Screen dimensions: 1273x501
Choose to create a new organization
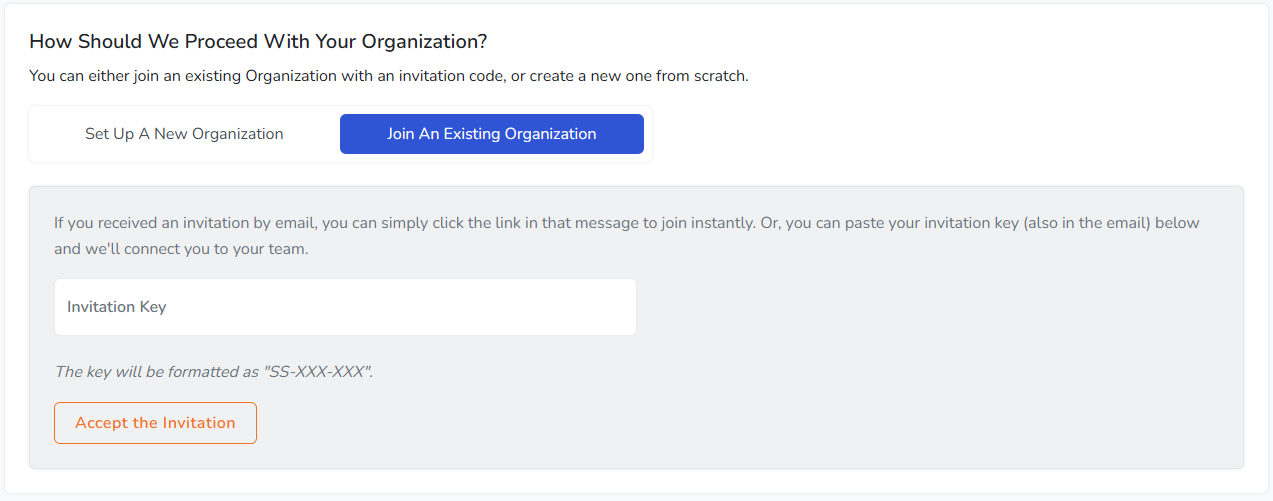click(x=184, y=134)
